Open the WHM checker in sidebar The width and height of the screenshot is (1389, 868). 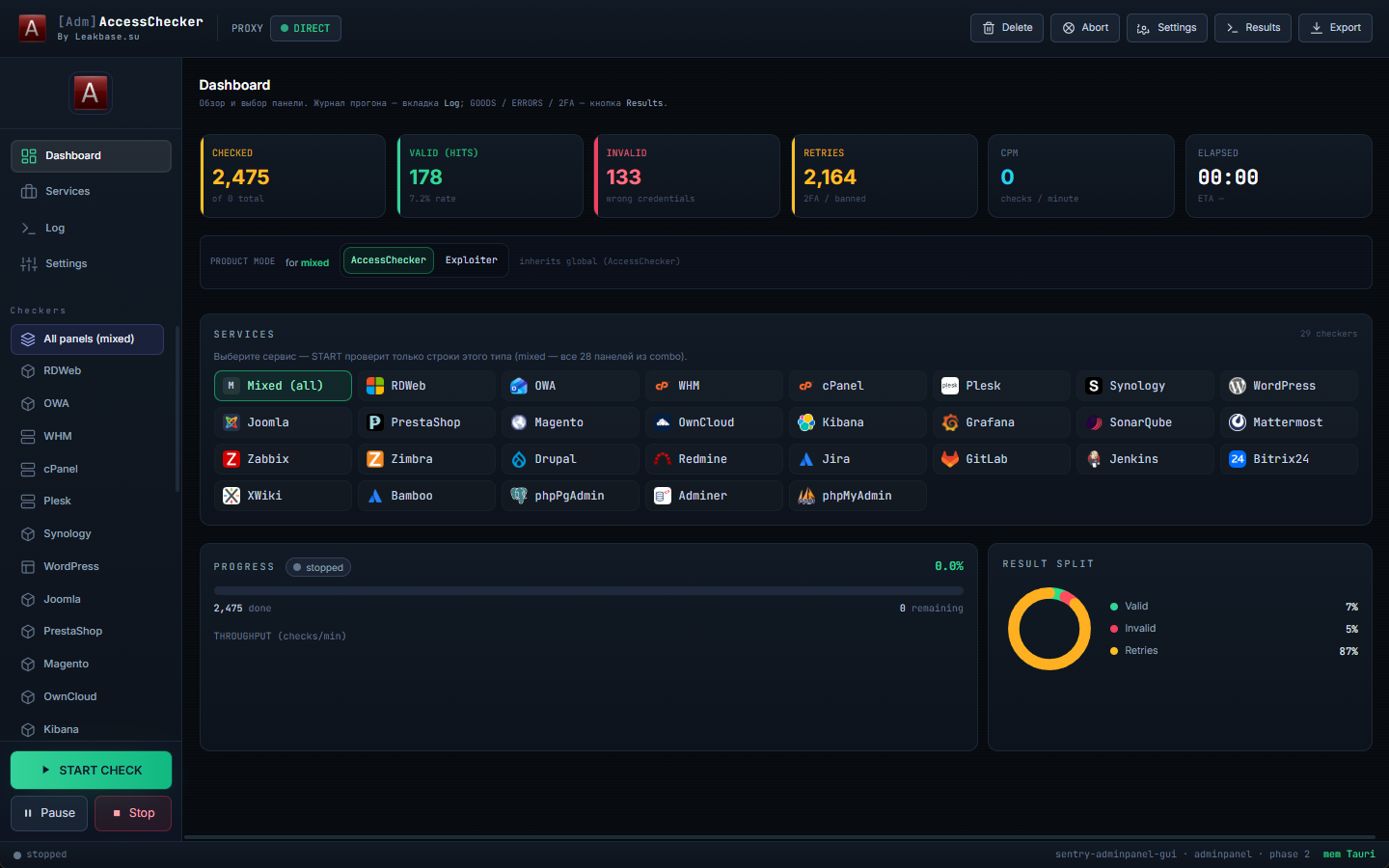(87, 437)
